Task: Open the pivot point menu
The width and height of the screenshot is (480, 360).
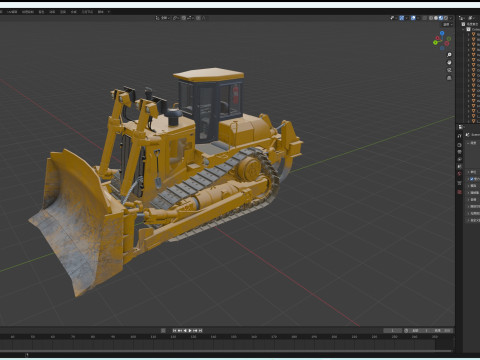Action: 176,18
